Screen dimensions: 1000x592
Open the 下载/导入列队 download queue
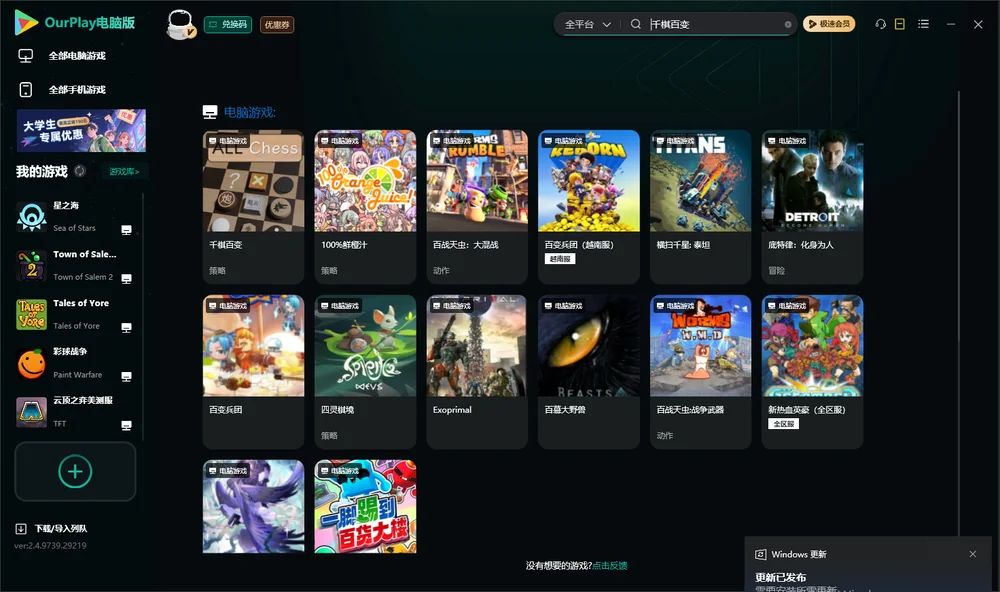[51, 528]
